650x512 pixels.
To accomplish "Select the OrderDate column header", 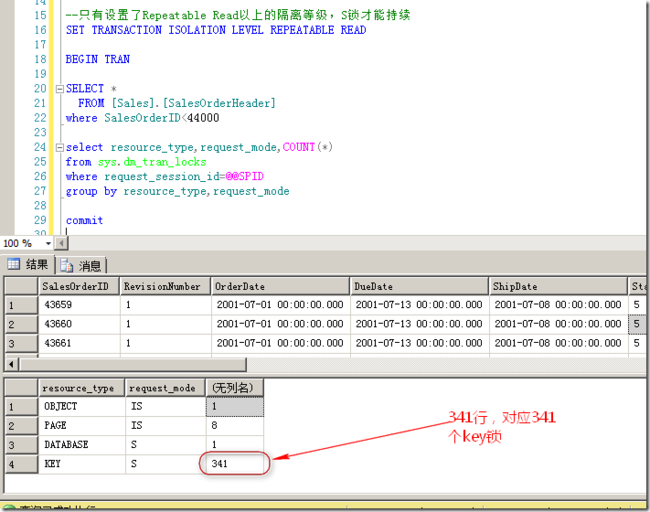I will [280, 286].
